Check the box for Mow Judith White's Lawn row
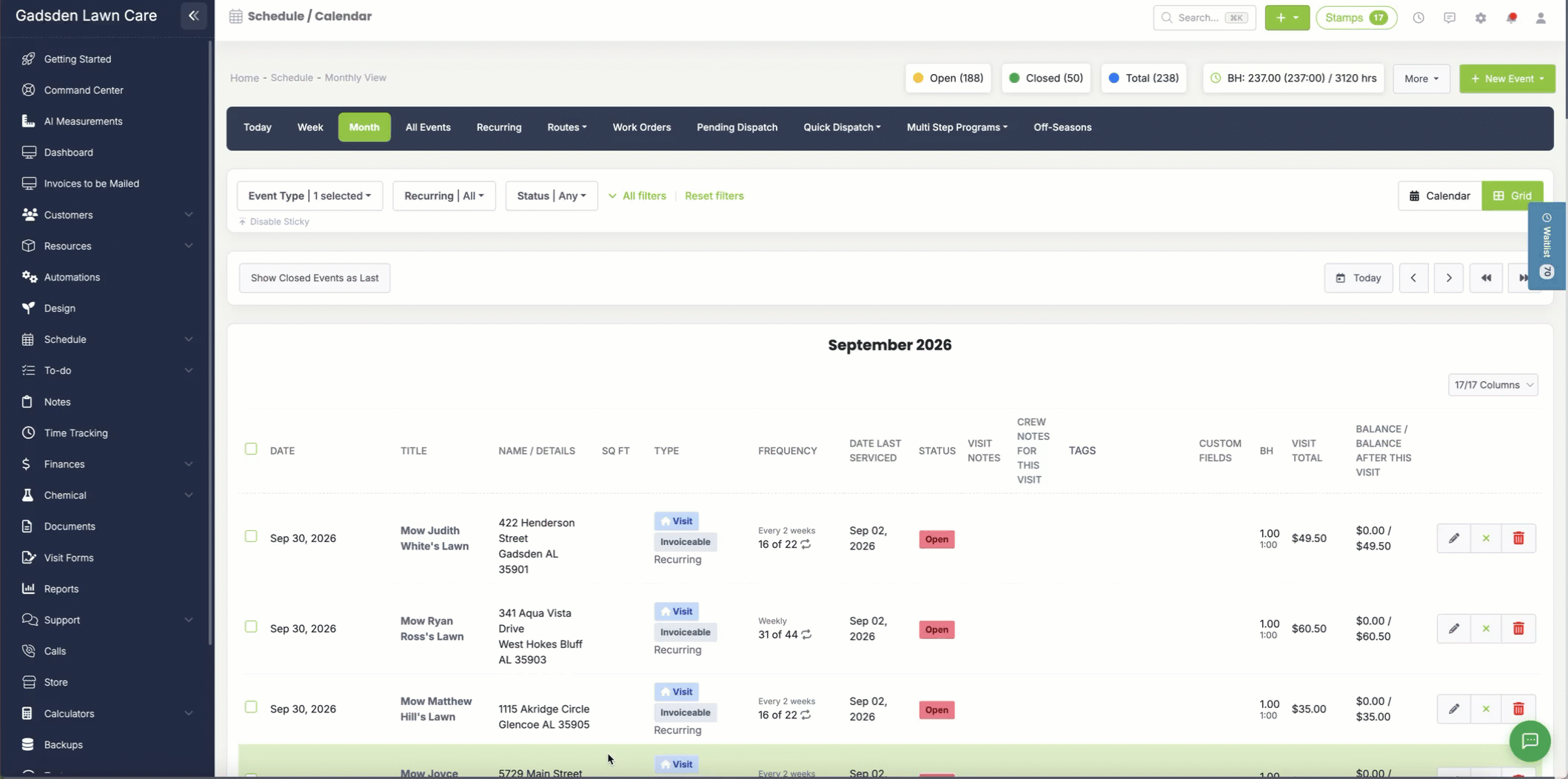Image resolution: width=1568 pixels, height=779 pixels. click(x=251, y=536)
